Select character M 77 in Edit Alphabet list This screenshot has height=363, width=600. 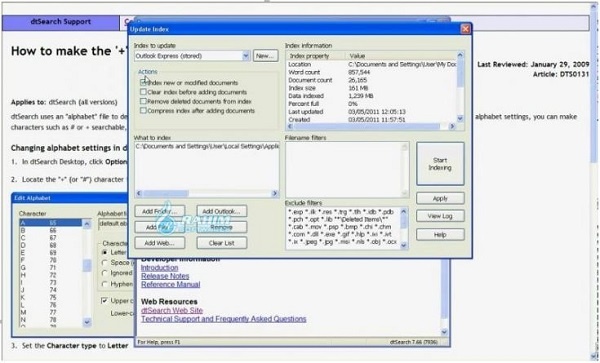[51, 313]
